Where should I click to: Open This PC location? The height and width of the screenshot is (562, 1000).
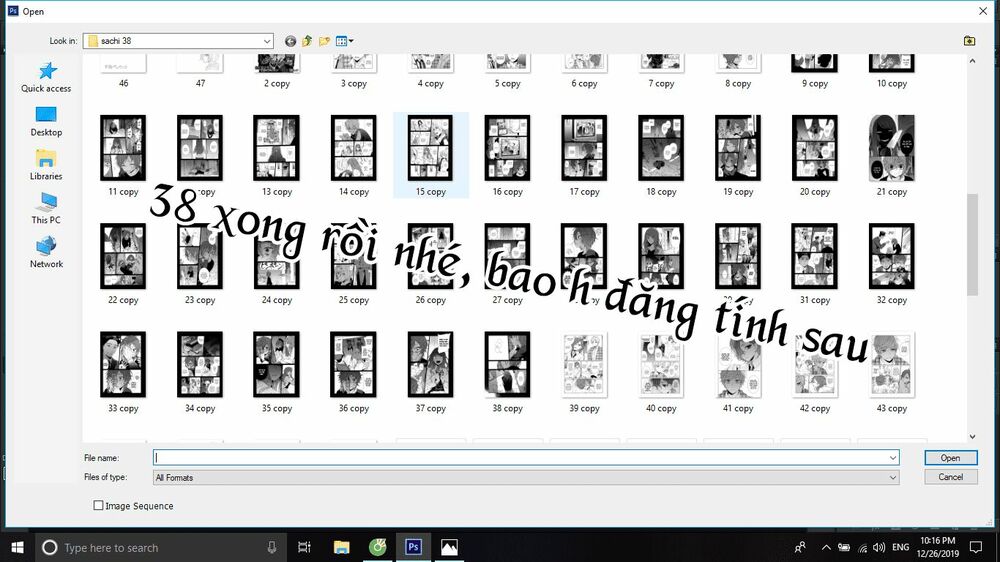(46, 209)
